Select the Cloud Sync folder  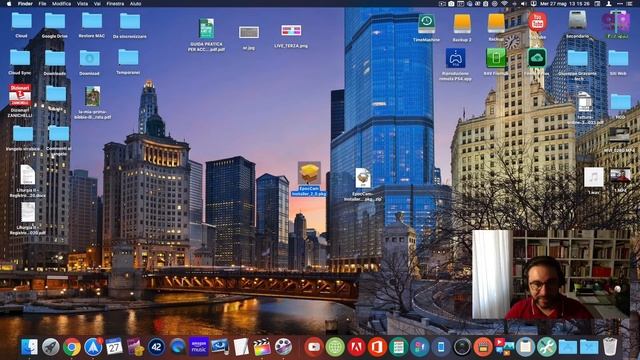click(20, 58)
